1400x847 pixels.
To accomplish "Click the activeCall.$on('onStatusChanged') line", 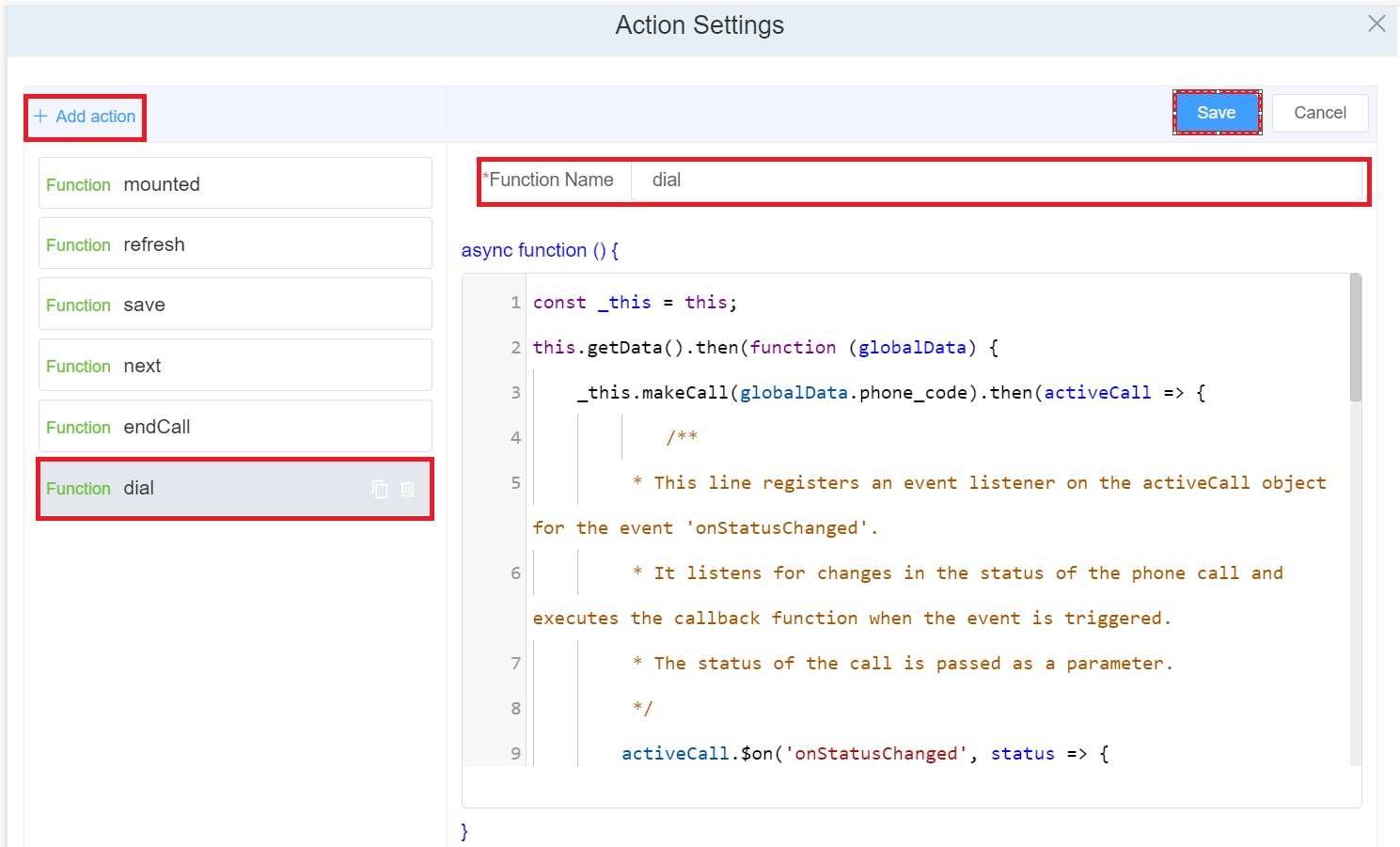I will (865, 754).
